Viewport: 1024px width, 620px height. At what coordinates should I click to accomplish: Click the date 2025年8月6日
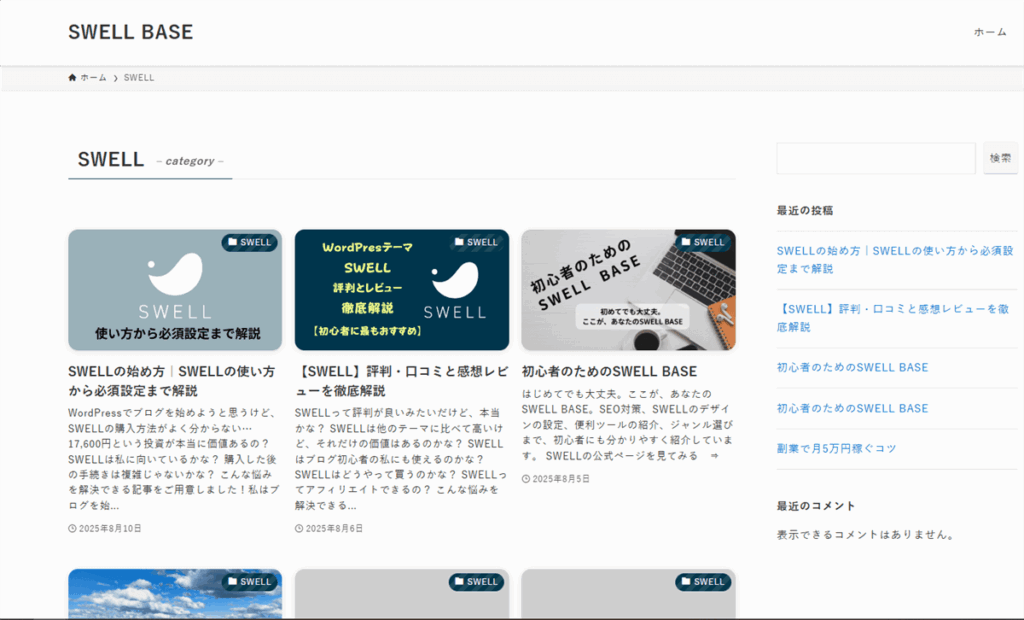(334, 529)
